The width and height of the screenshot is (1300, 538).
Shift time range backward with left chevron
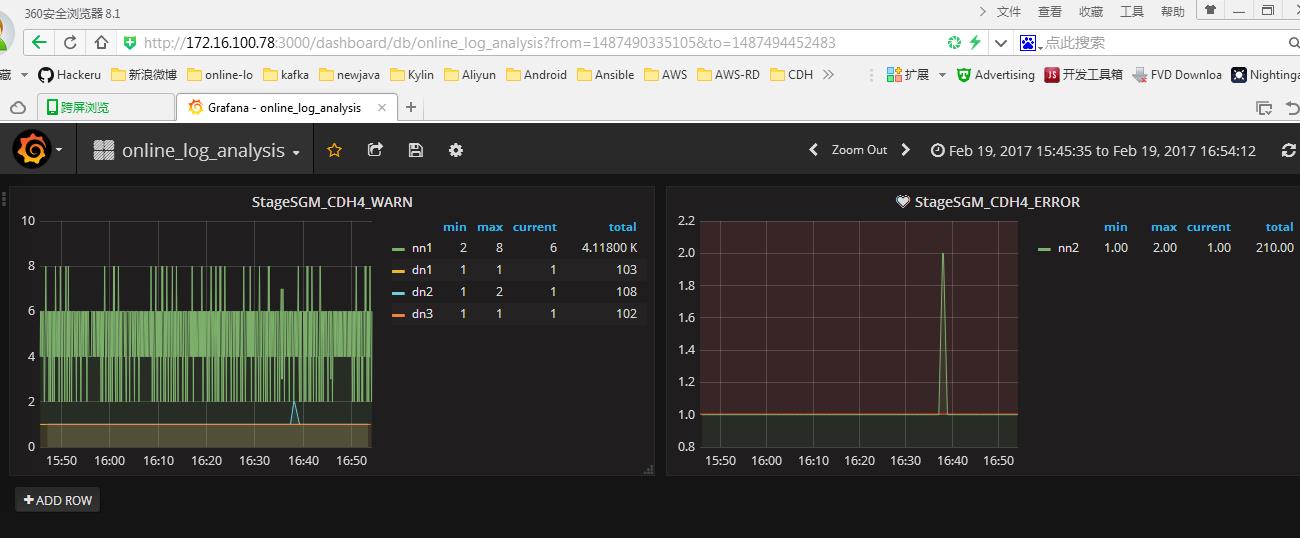(813, 150)
